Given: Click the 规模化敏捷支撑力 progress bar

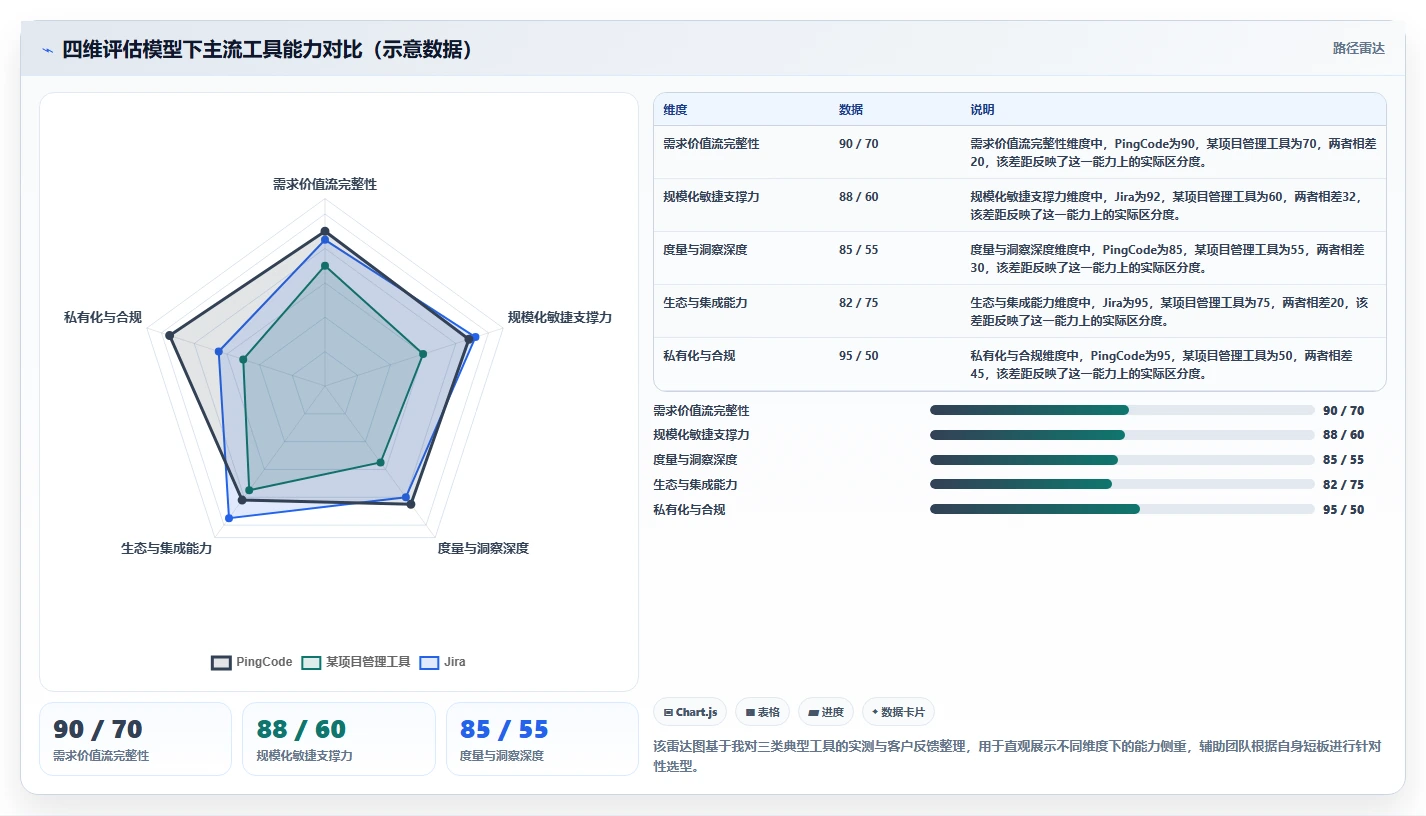Looking at the screenshot, I should (1122, 435).
